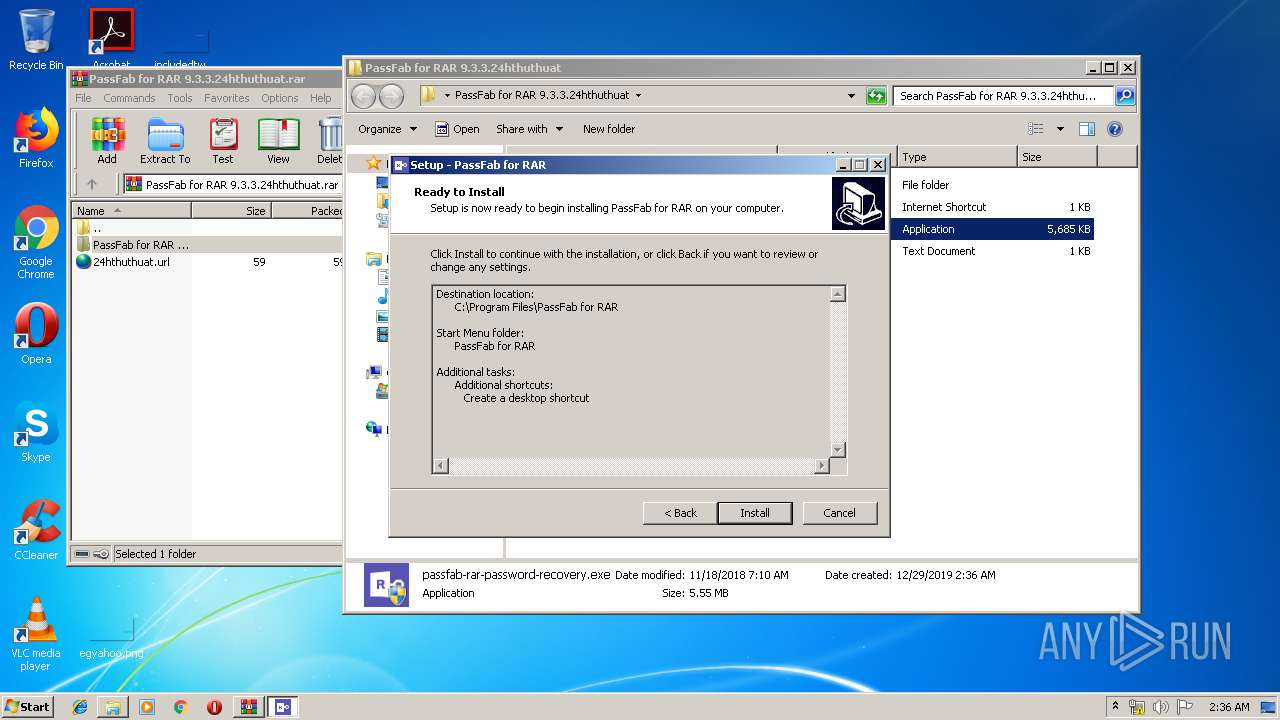Open VLC media player desktop shortcut
The width and height of the screenshot is (1280, 720).
[36, 634]
